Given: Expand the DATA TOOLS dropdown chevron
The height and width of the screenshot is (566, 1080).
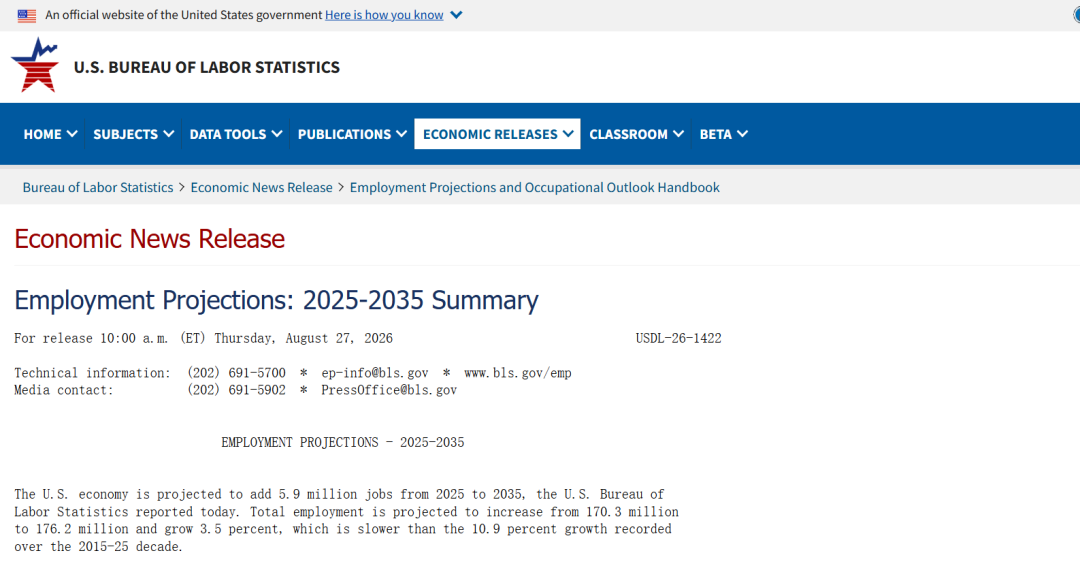Looking at the screenshot, I should 277,134.
